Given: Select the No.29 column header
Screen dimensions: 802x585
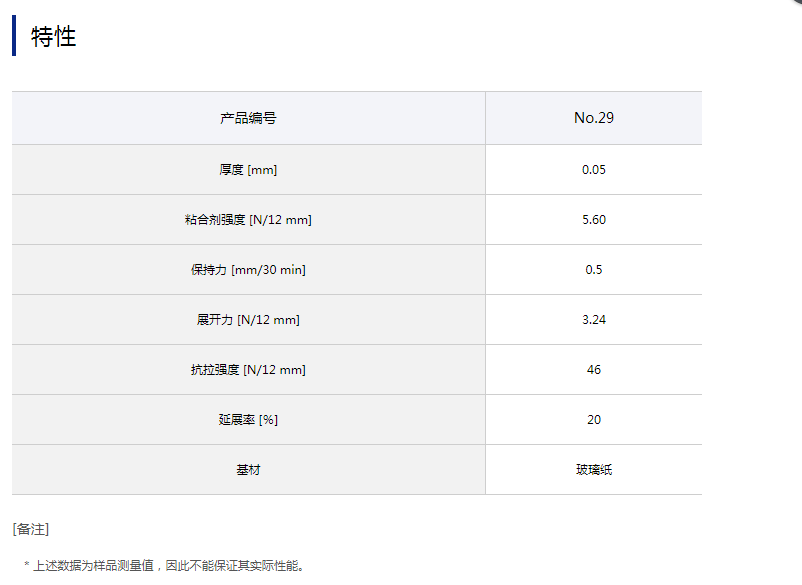Looking at the screenshot, I should (x=593, y=118).
